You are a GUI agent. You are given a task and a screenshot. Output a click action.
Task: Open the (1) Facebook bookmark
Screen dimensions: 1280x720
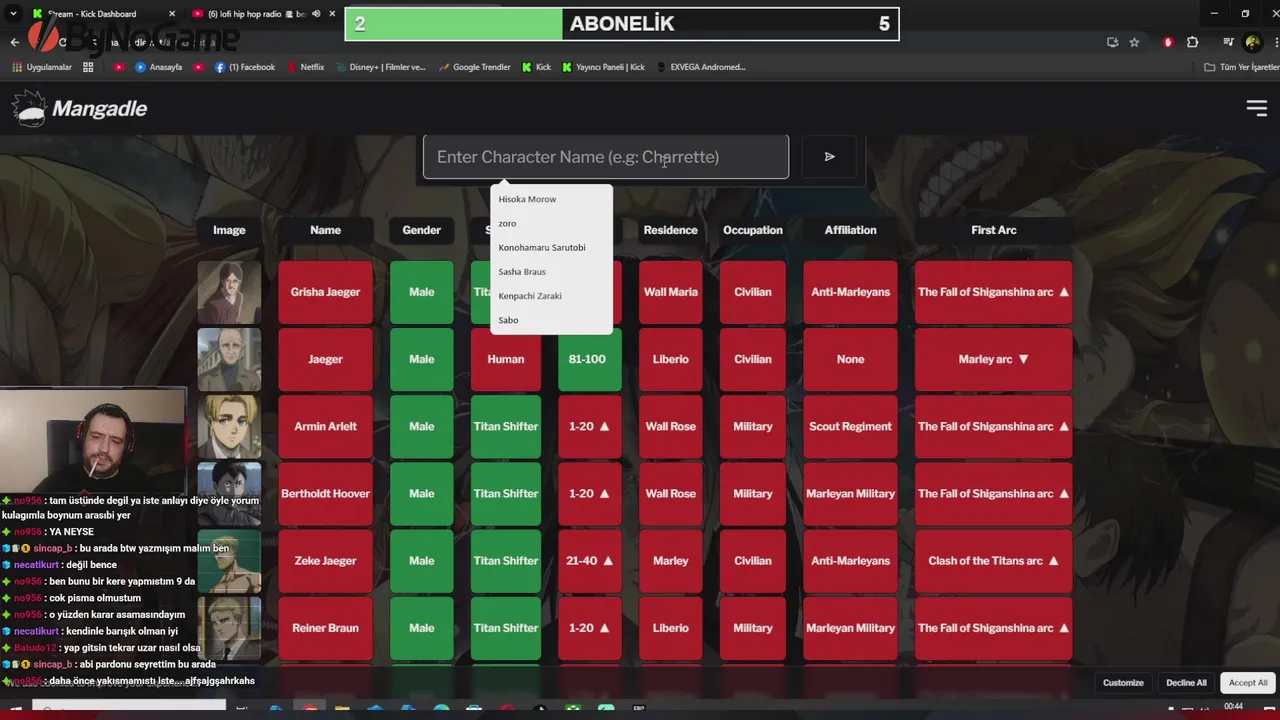coord(245,67)
